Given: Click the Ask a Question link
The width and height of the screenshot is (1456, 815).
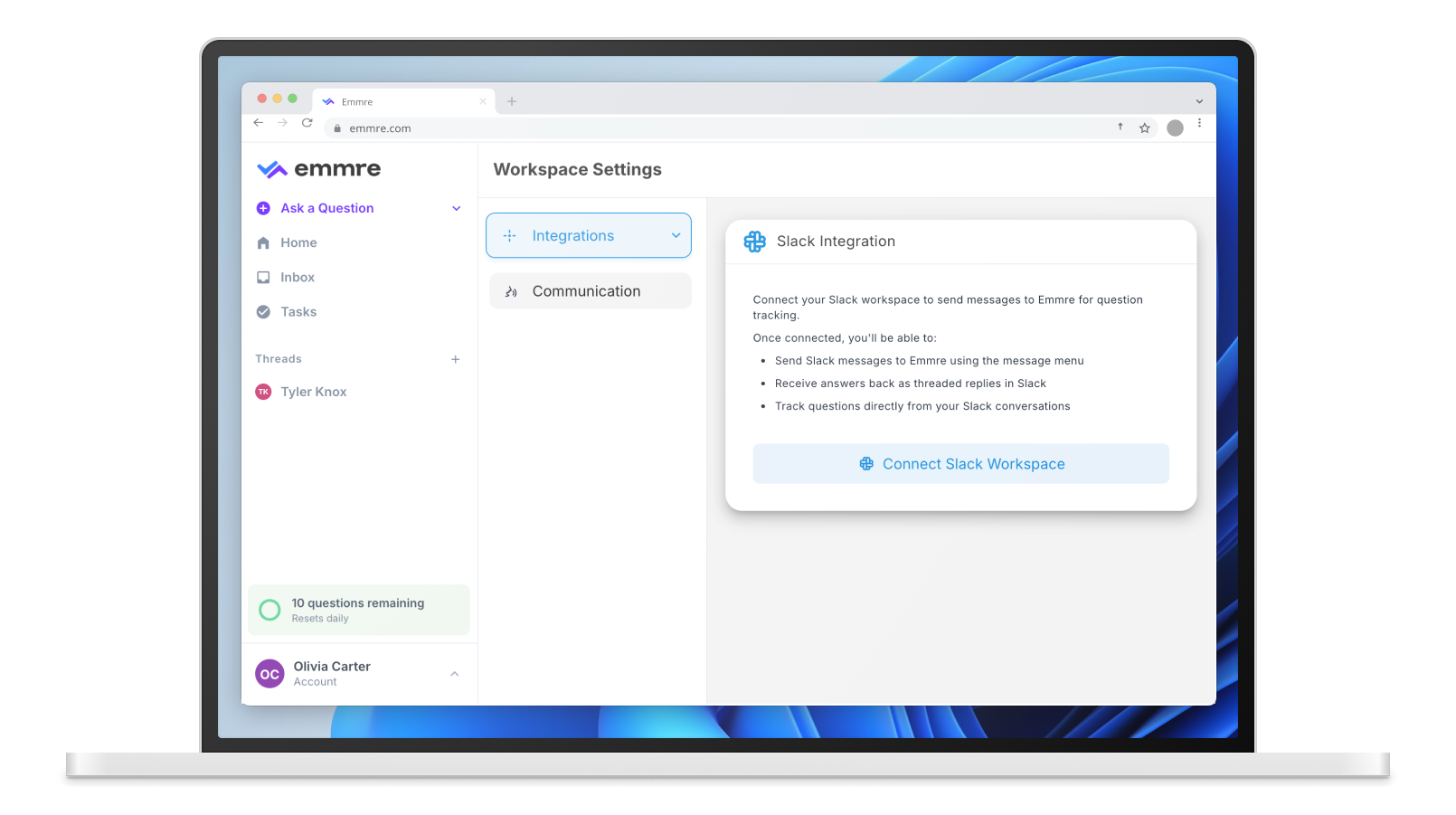Looking at the screenshot, I should click(327, 208).
